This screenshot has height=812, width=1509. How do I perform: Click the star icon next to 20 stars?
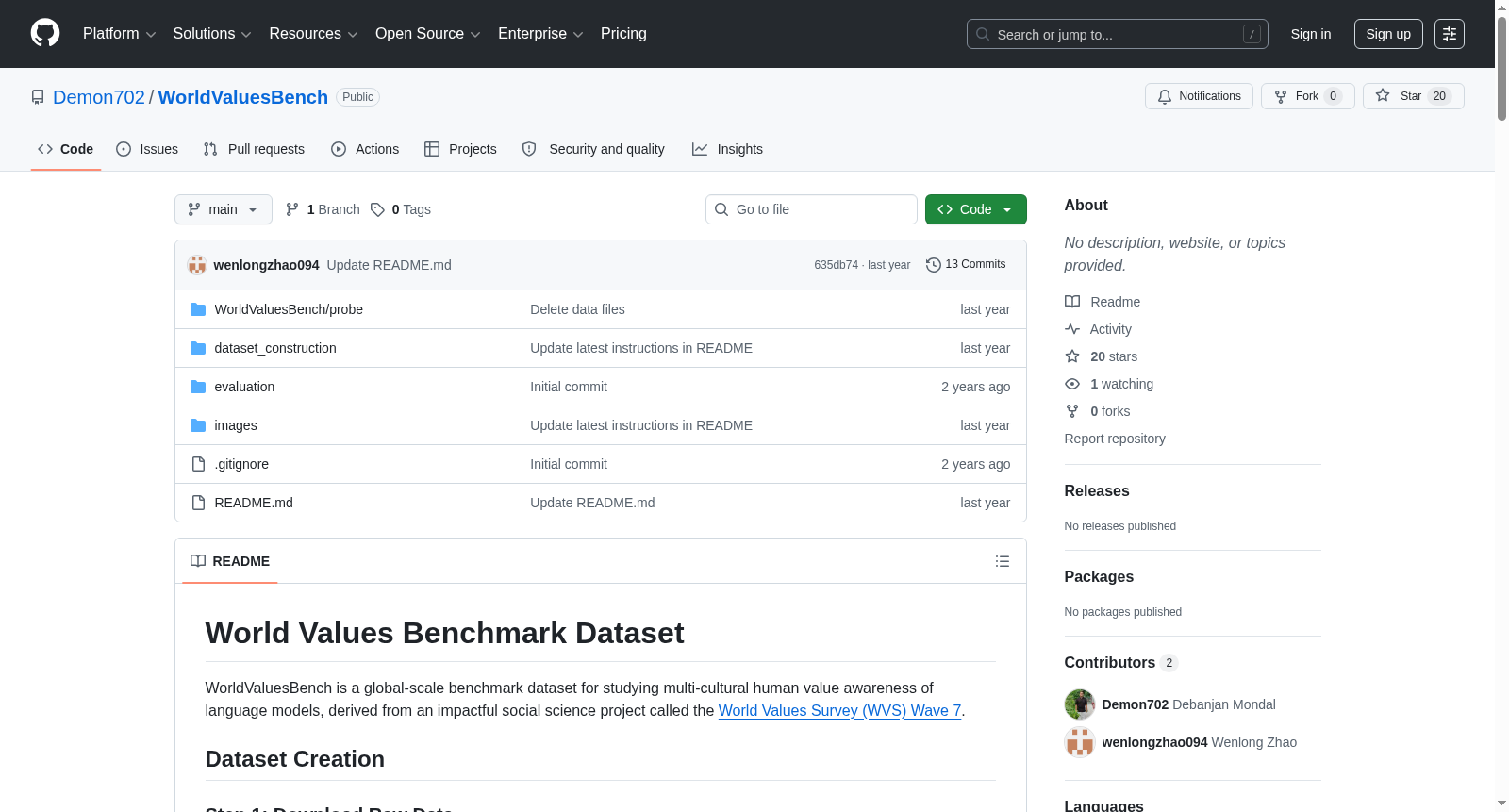click(1072, 356)
